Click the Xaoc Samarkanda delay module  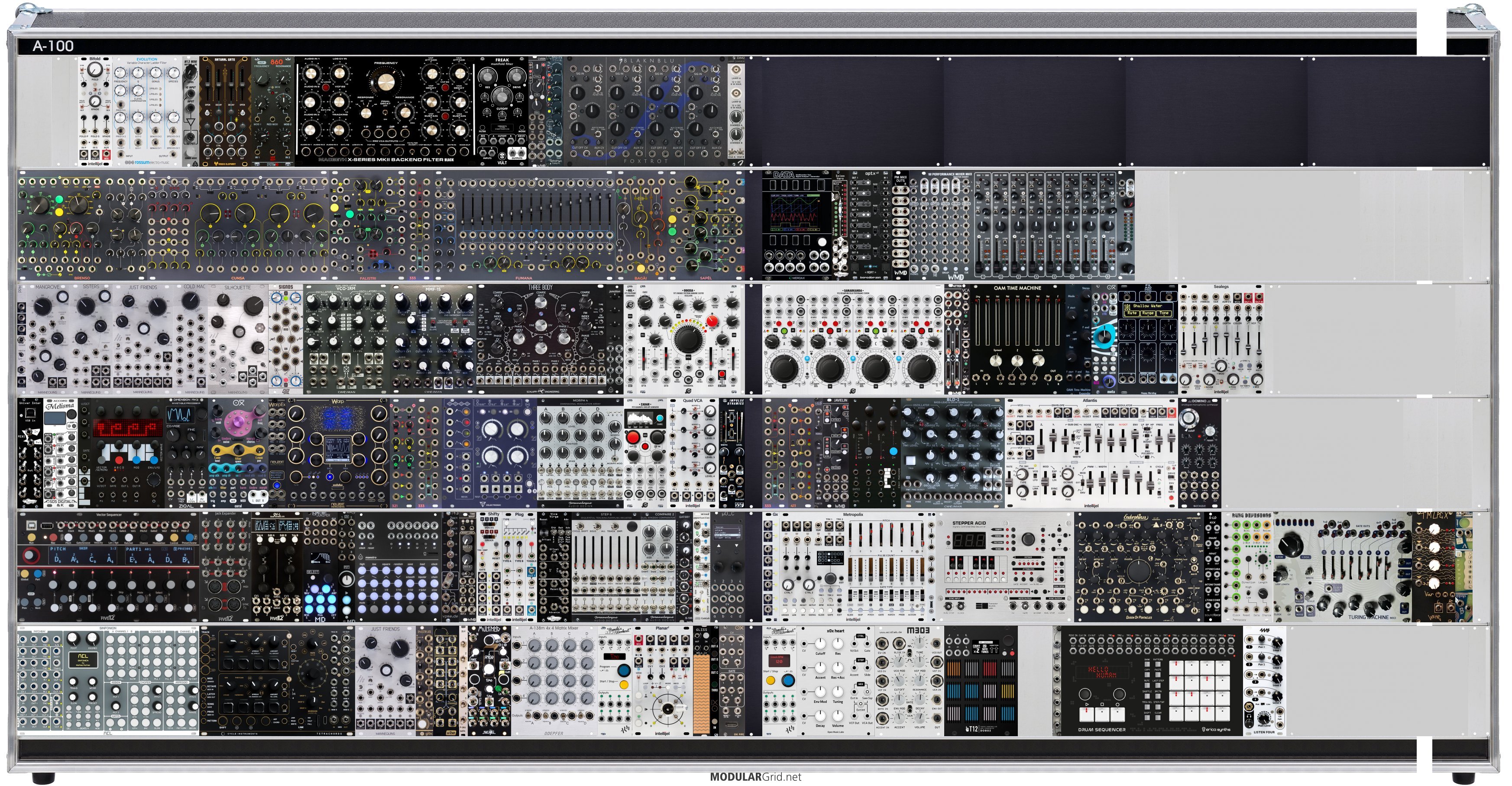click(x=853, y=340)
